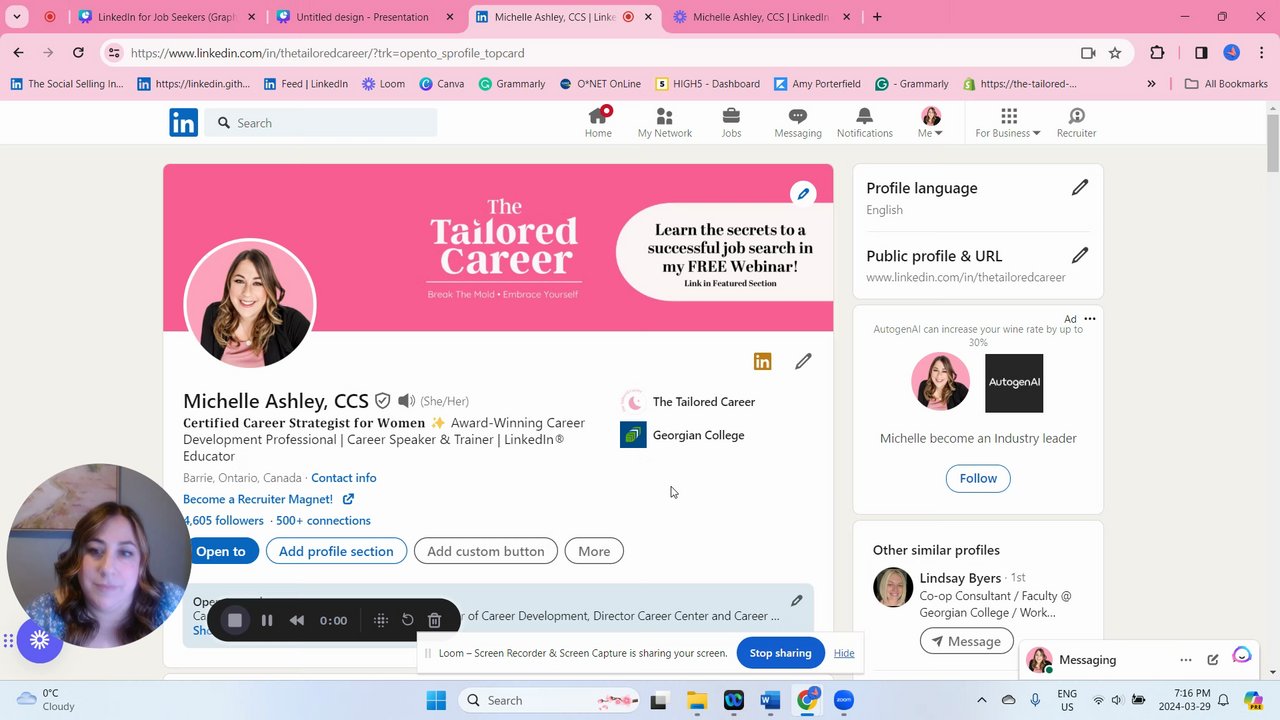Image resolution: width=1280 pixels, height=720 pixels.
Task: Open the More profile actions
Action: (x=594, y=551)
